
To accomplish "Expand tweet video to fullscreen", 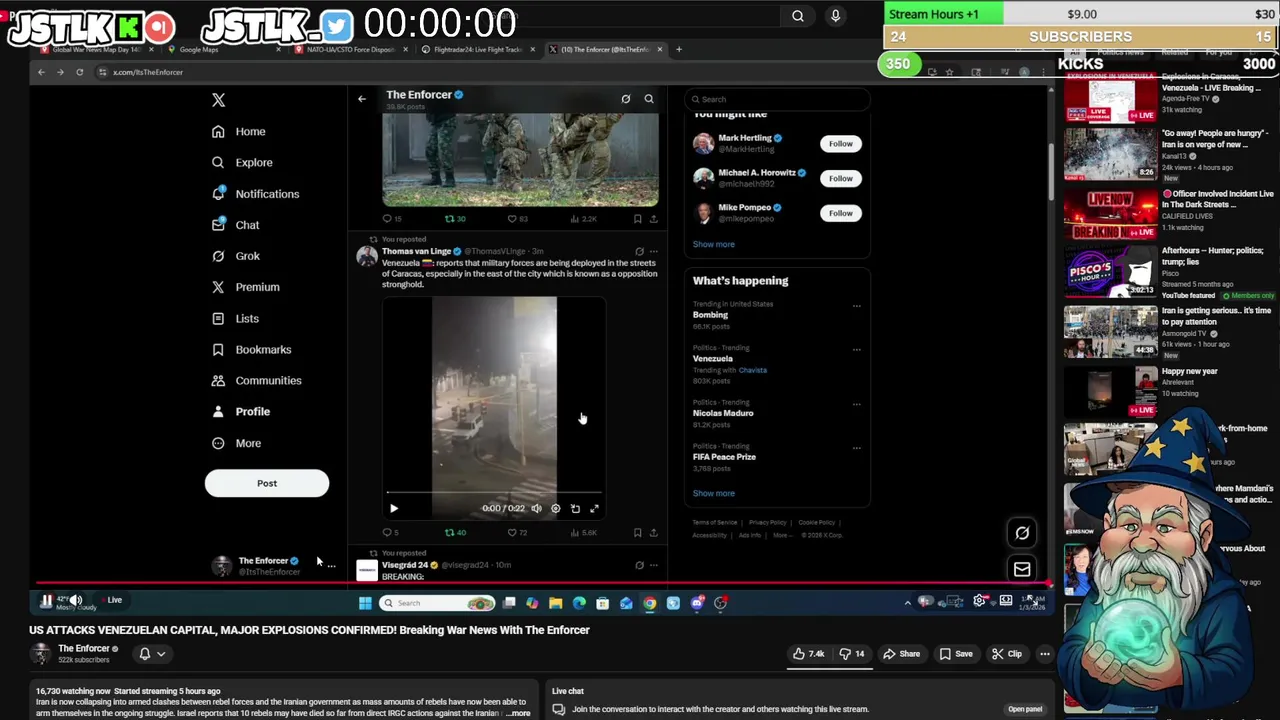I will 594,508.
